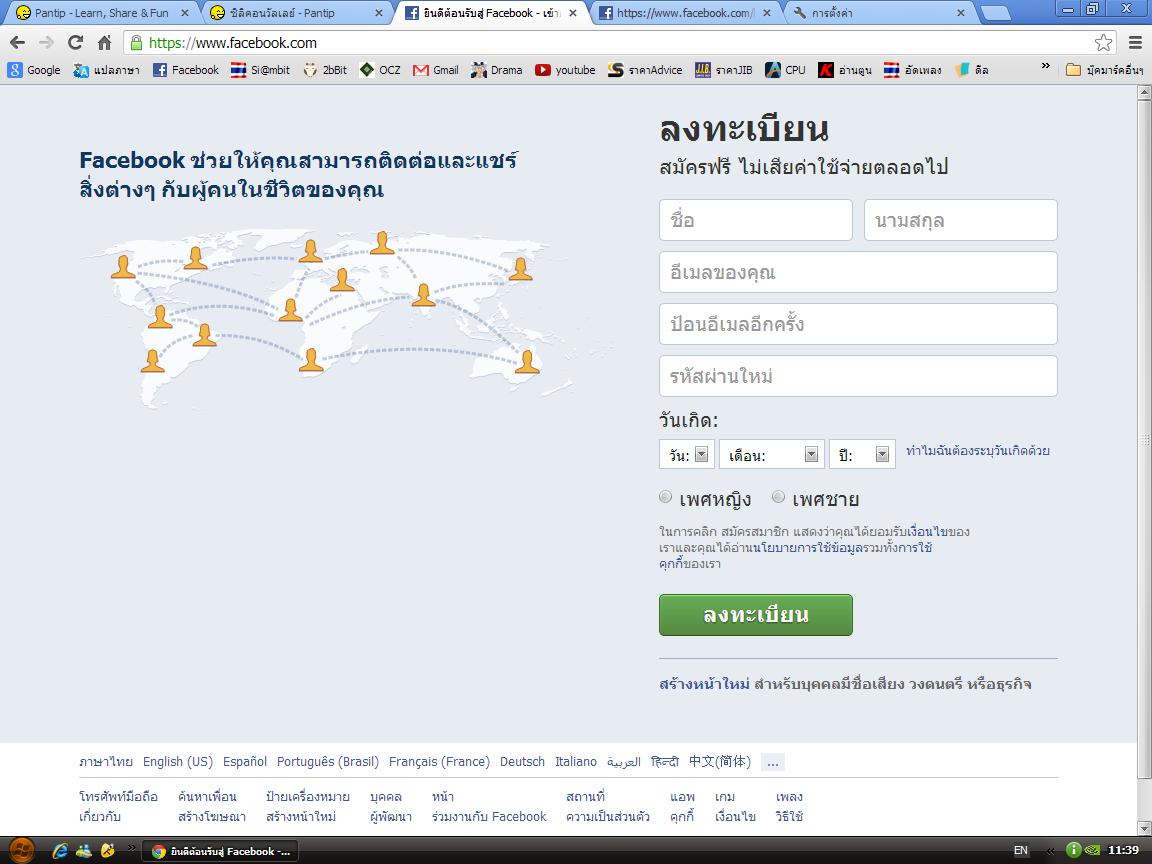The height and width of the screenshot is (864, 1152).
Task: Show more bookmarks with the double chevron
Action: point(1045,66)
